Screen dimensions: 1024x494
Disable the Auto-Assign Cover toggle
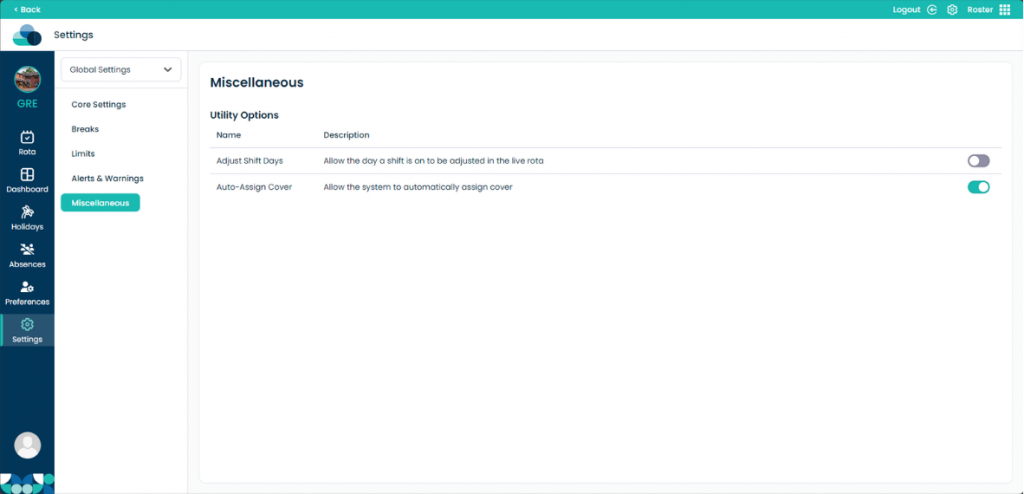coord(978,188)
